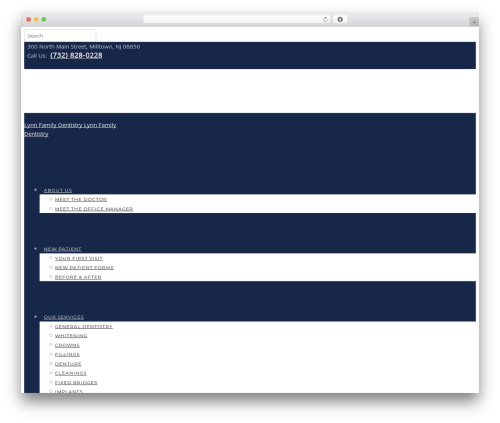
Task: Open the Your First Visit link
Action: (79, 258)
